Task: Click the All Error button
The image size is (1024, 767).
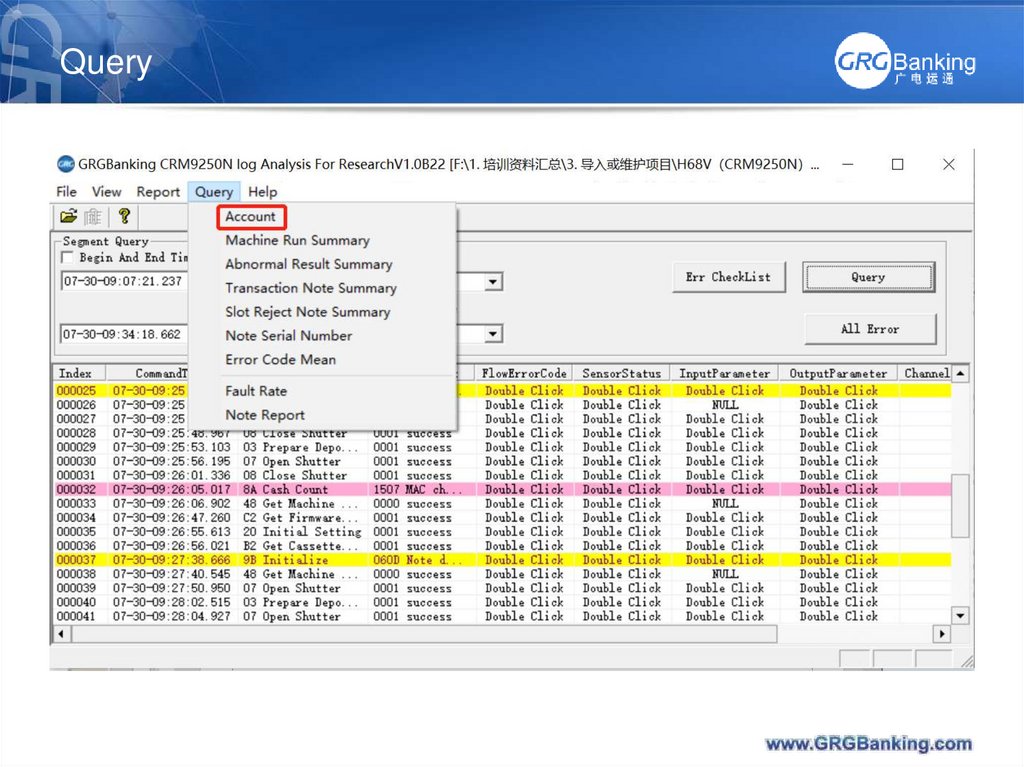Action: [x=870, y=329]
